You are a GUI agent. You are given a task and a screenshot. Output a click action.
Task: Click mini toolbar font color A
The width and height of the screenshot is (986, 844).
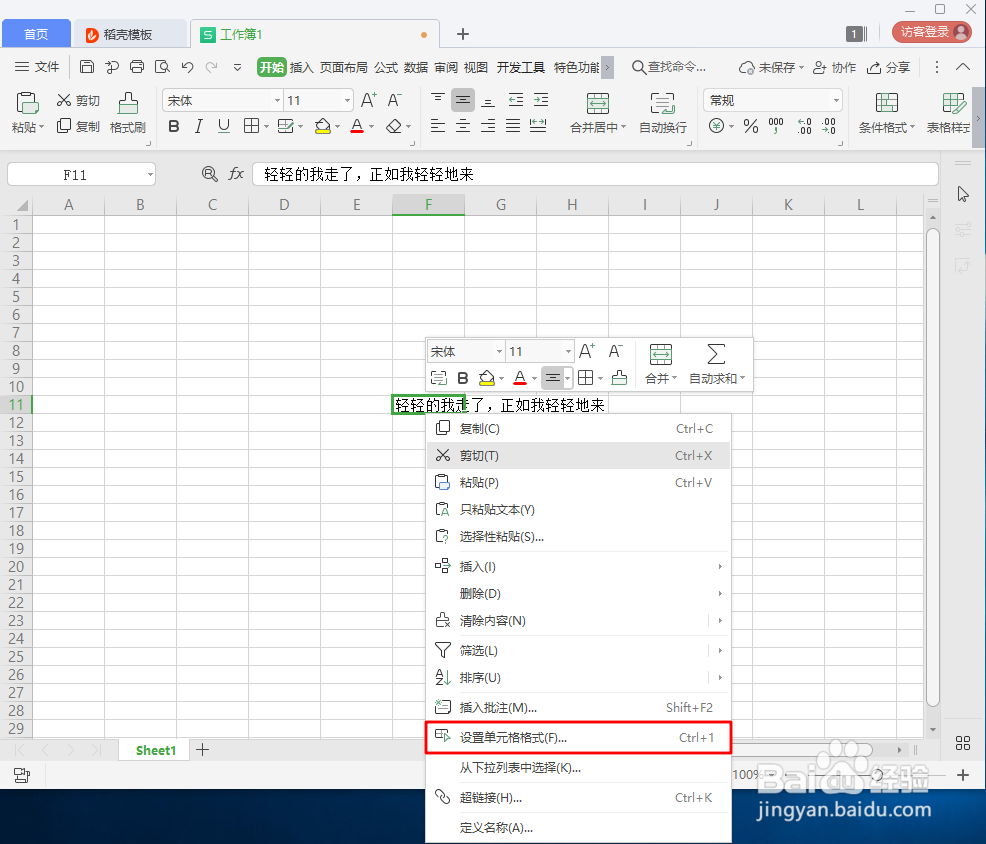pyautogui.click(x=519, y=378)
